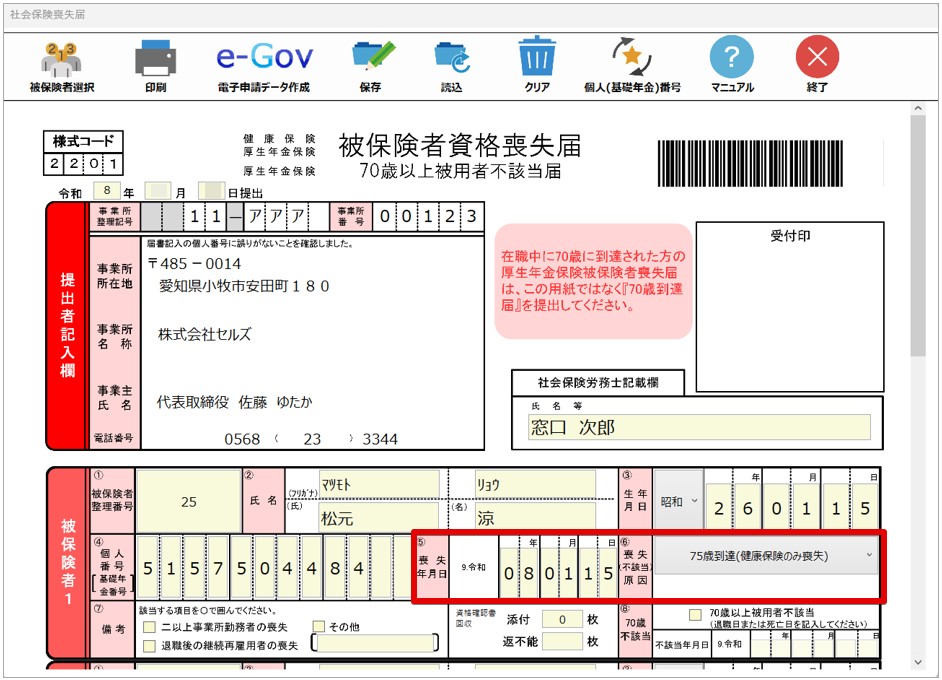Screen dimensions: 942x680
Task: Click 不該当年月日 label
Action: pos(682,645)
